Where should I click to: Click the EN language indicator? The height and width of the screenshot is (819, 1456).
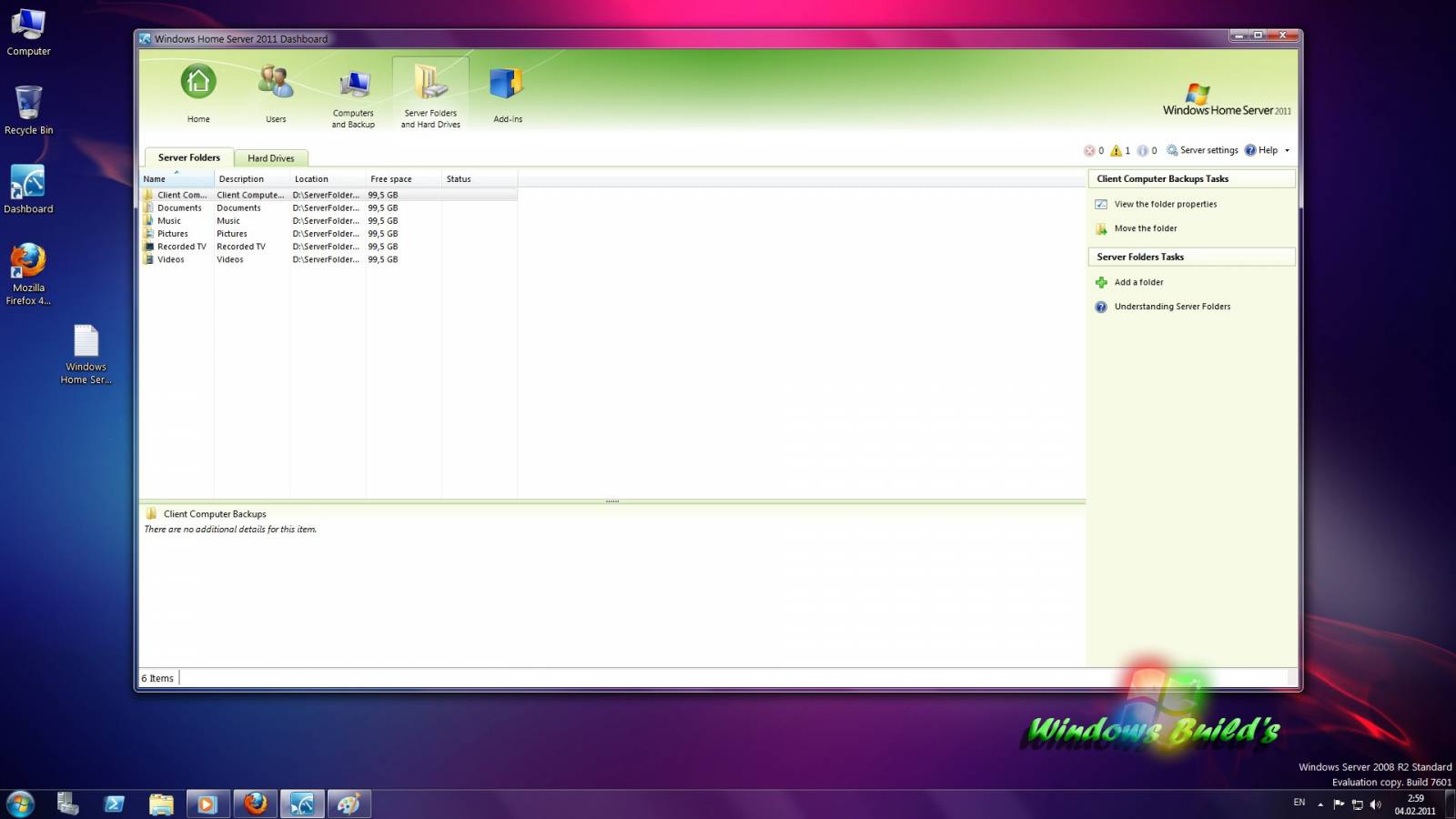tap(1299, 803)
